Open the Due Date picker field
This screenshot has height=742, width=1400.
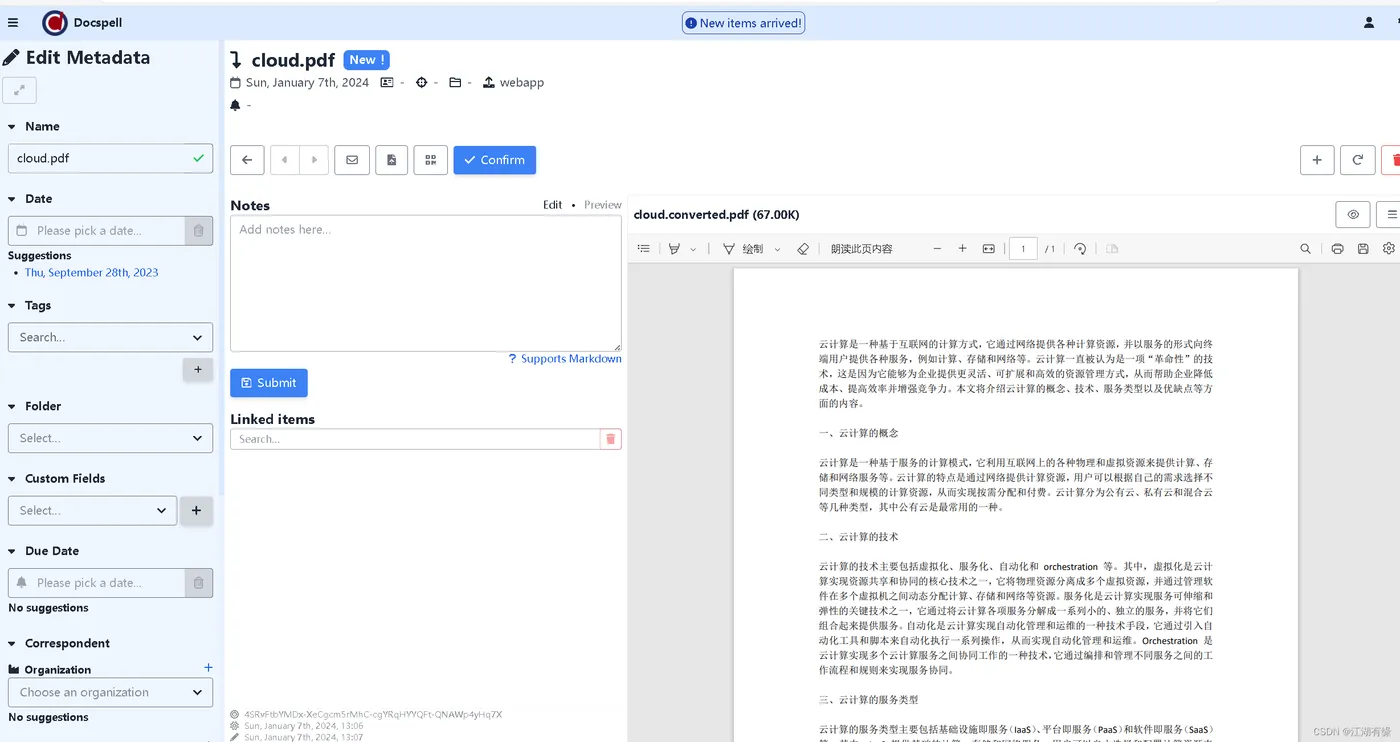tap(97, 583)
